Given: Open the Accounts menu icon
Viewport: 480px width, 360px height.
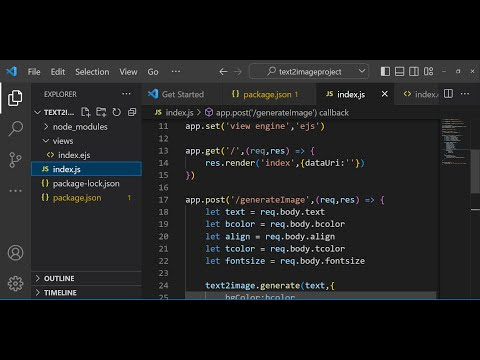Looking at the screenshot, I should [15, 253].
